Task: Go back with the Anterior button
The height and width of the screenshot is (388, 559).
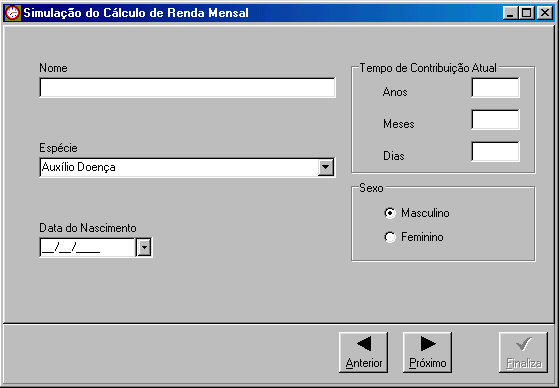Action: 364,353
